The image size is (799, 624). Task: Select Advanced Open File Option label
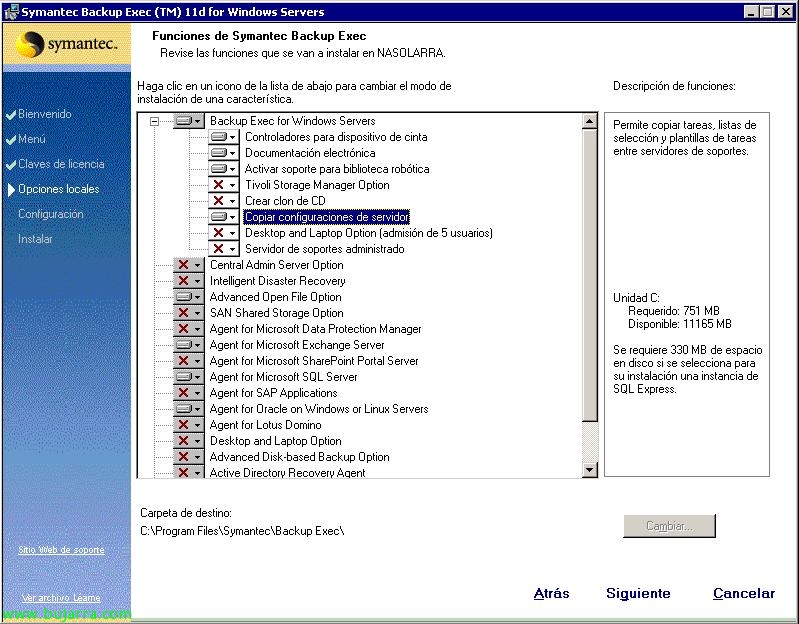(276, 297)
